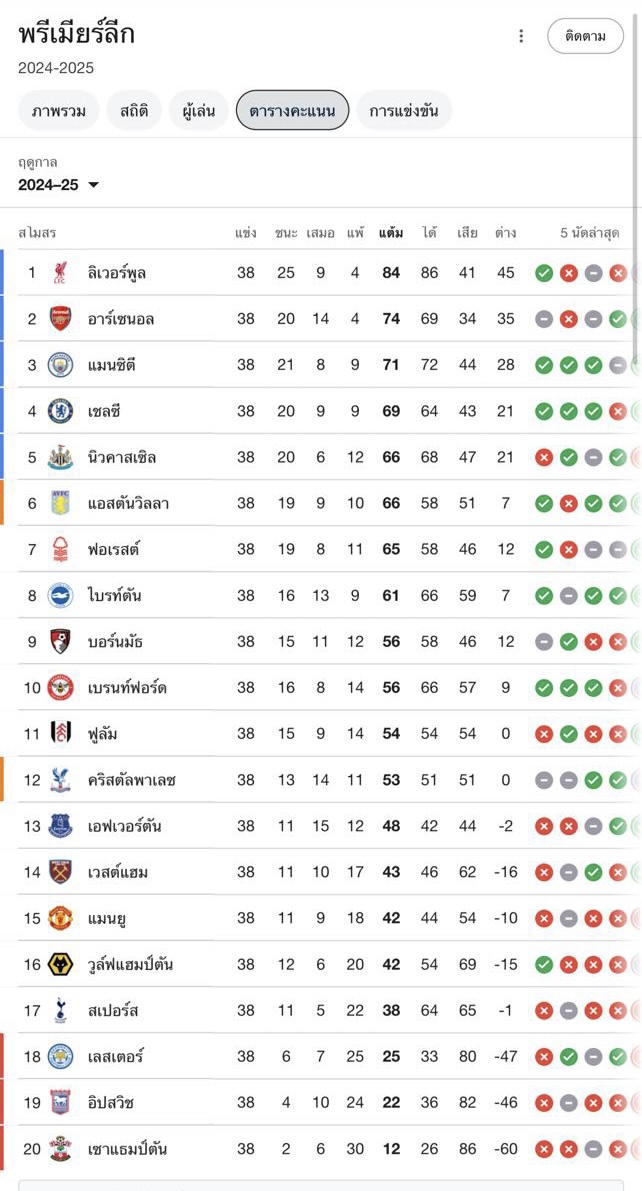
Task: Click the ติดตาม follow button
Action: 585,36
